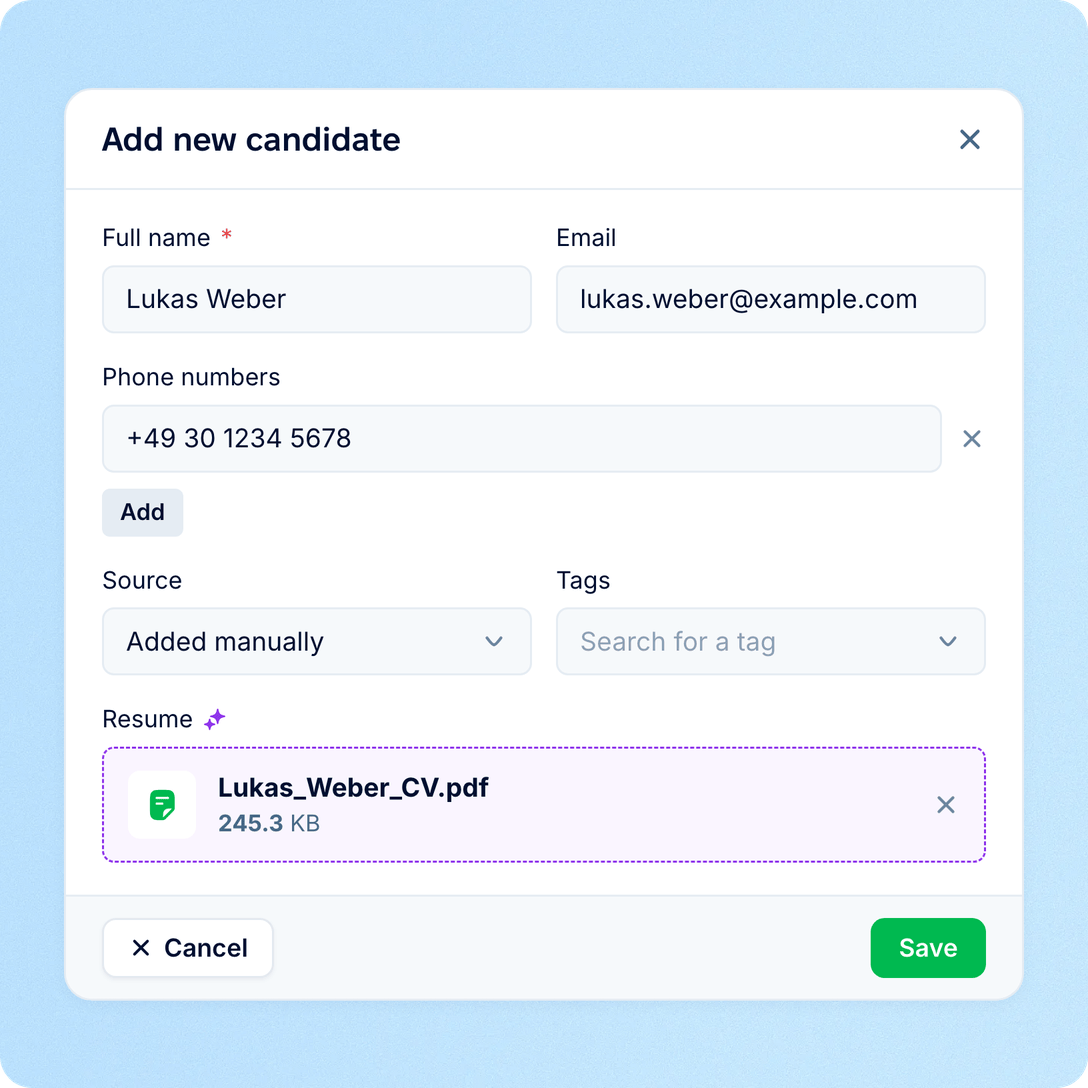Click the phone number input field

pos(522,439)
